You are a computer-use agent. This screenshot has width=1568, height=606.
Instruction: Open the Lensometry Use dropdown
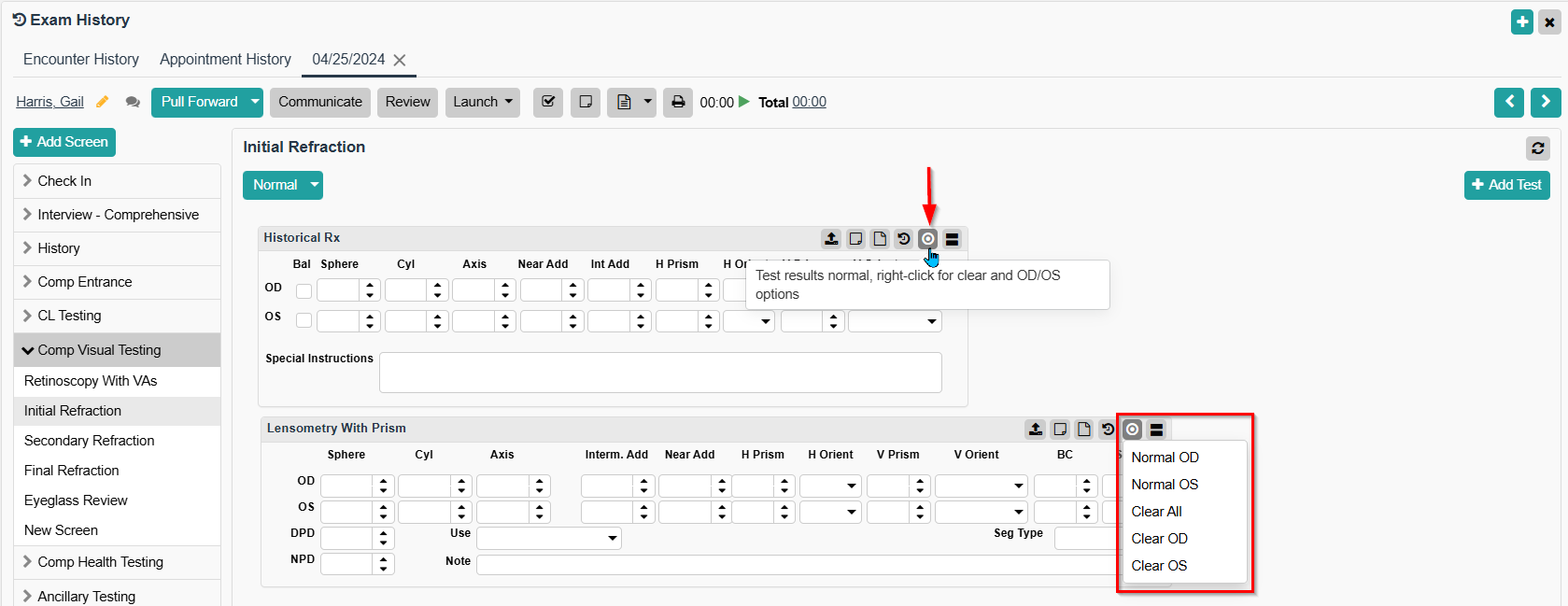[x=549, y=538]
